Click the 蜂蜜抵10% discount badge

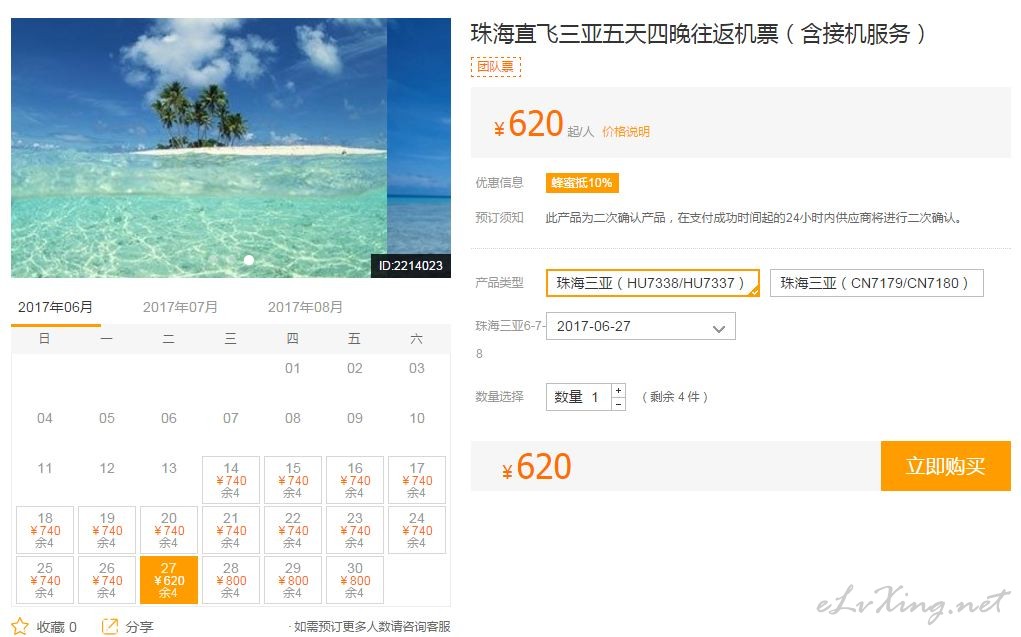click(x=581, y=183)
